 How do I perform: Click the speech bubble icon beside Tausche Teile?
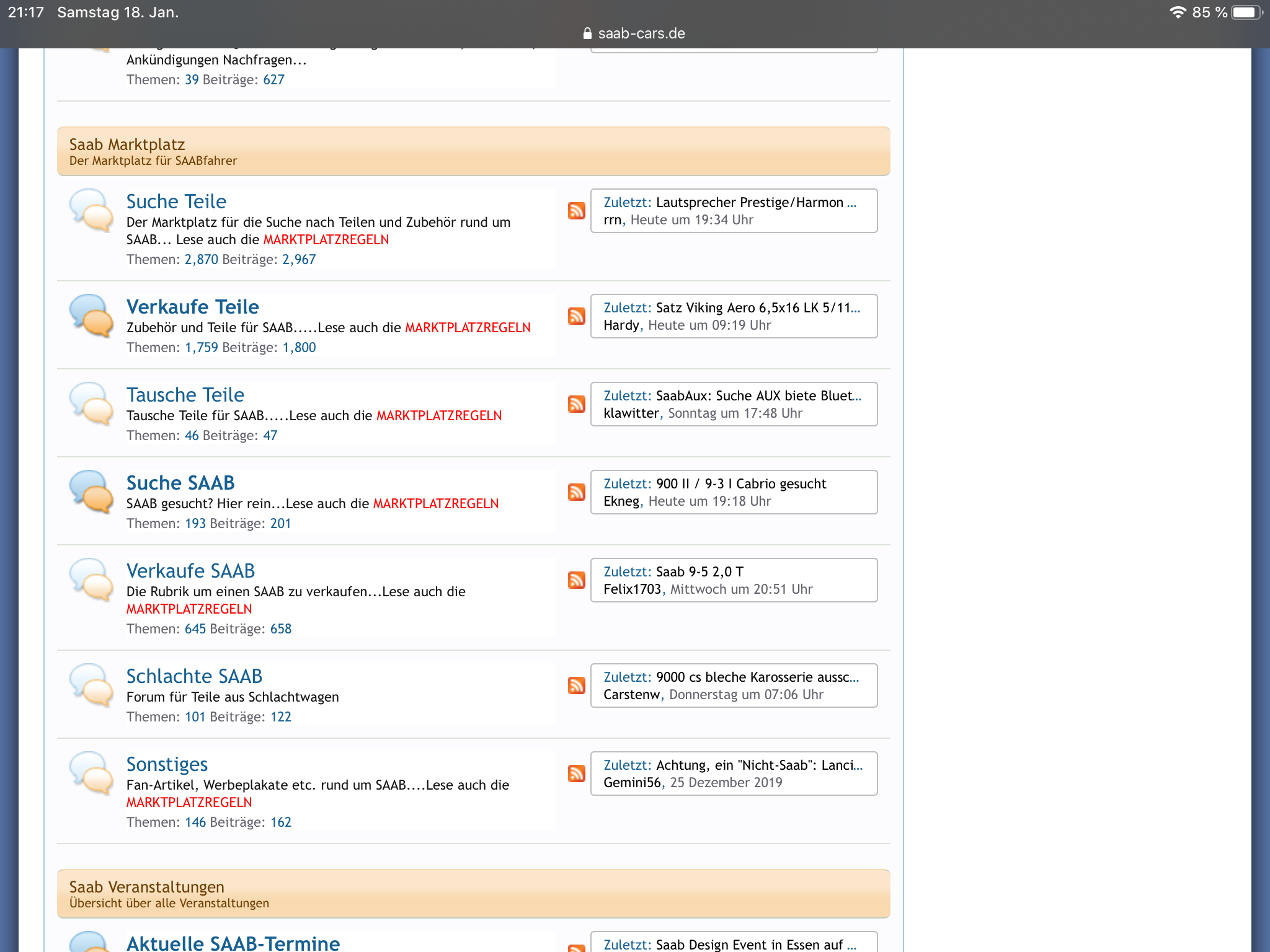pyautogui.click(x=91, y=403)
